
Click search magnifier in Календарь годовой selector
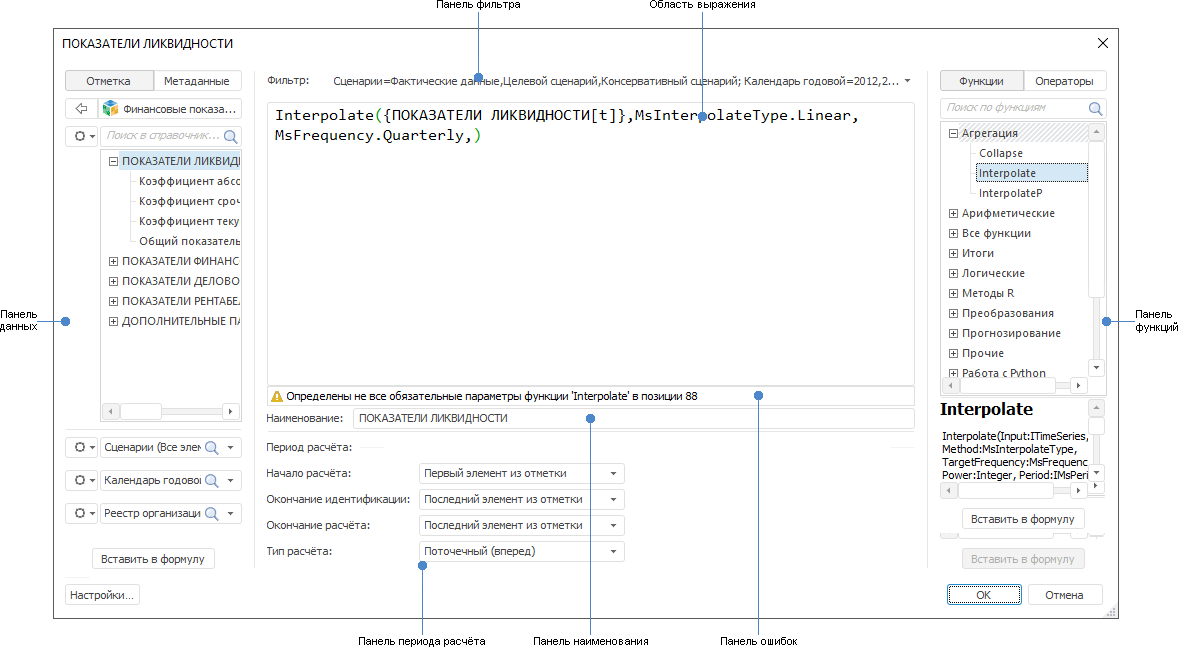(x=212, y=480)
